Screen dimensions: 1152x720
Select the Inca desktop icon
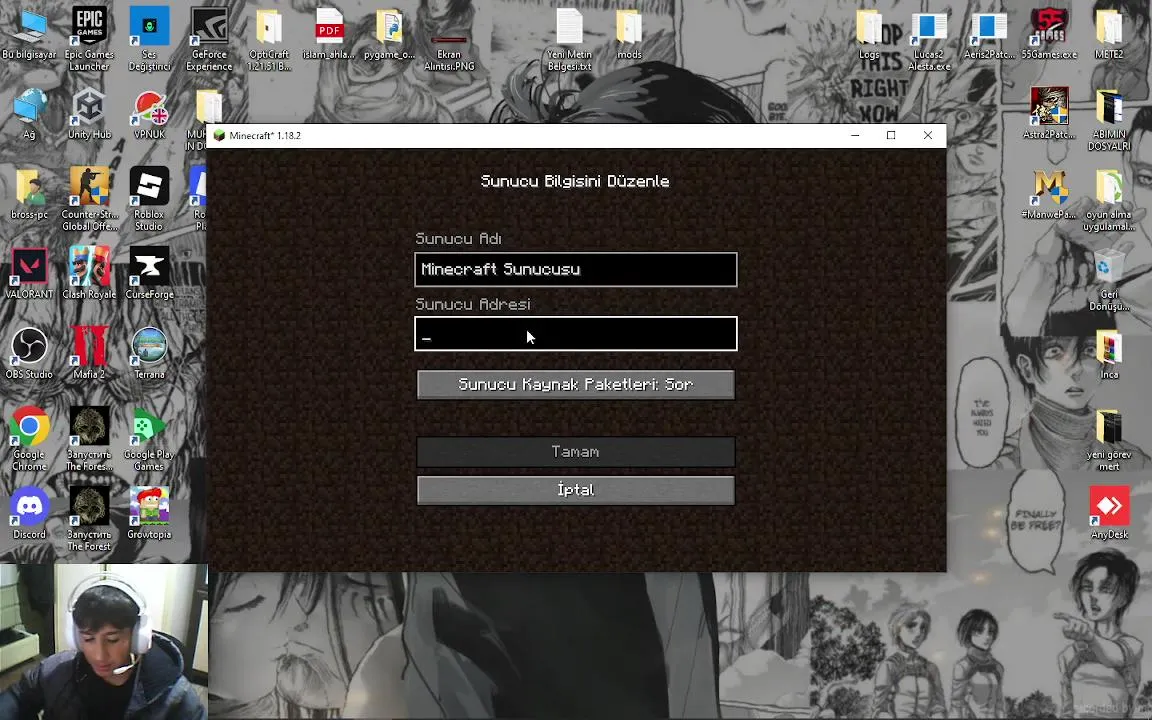pos(1109,355)
